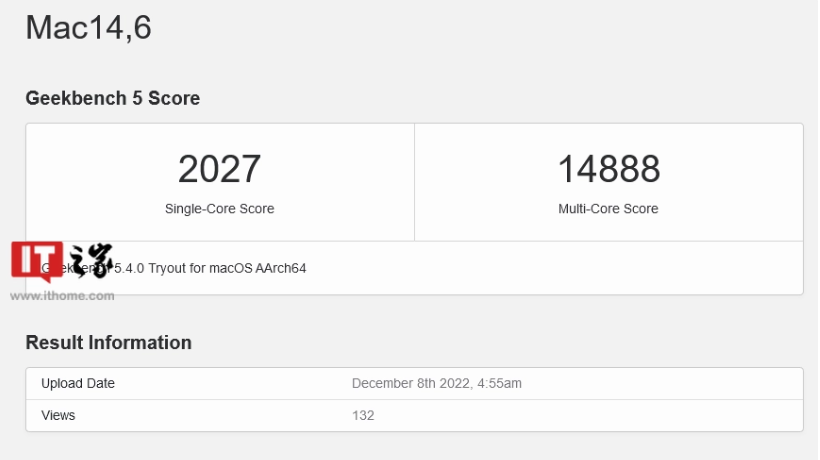Click the 132 views count

tap(363, 415)
